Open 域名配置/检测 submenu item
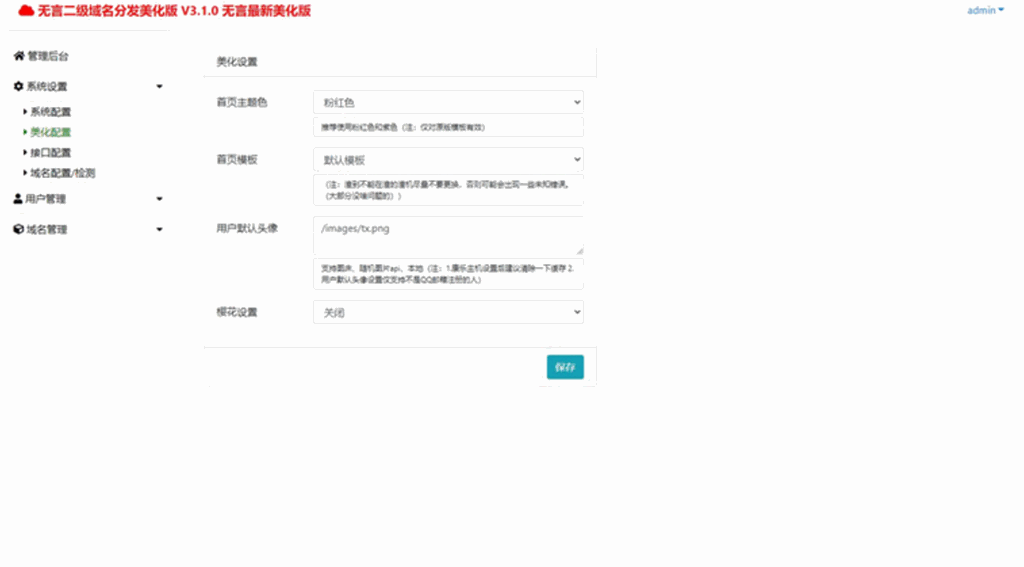Screen dimensions: 1024x567 (x=63, y=172)
